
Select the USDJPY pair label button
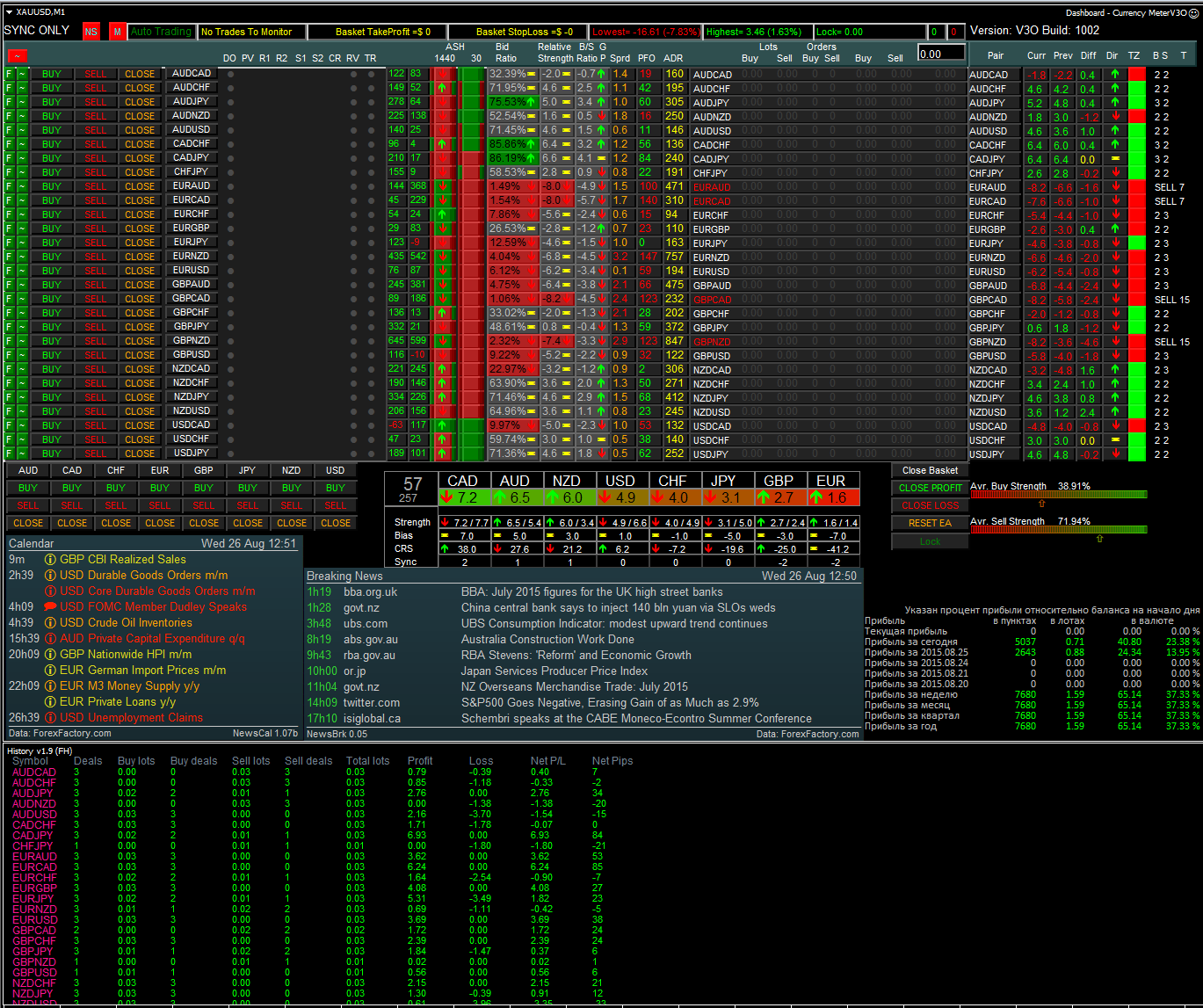[192, 453]
